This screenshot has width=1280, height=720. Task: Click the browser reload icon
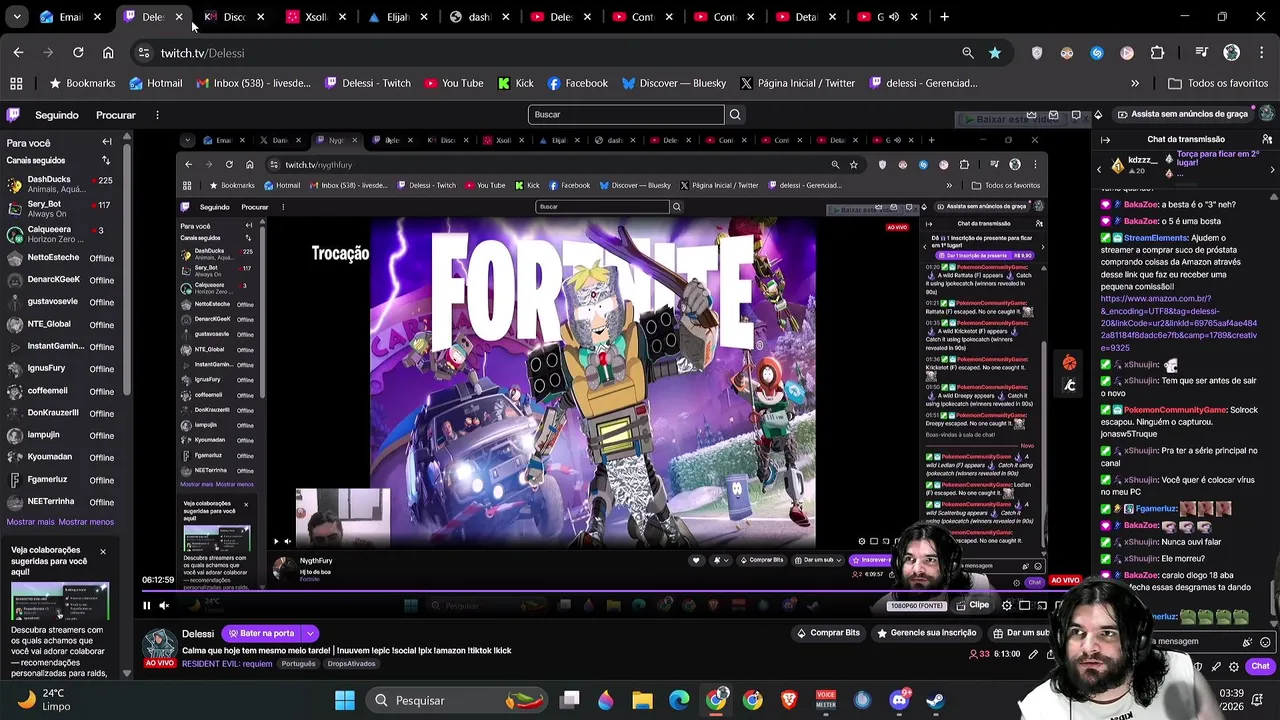pyautogui.click(x=78, y=53)
